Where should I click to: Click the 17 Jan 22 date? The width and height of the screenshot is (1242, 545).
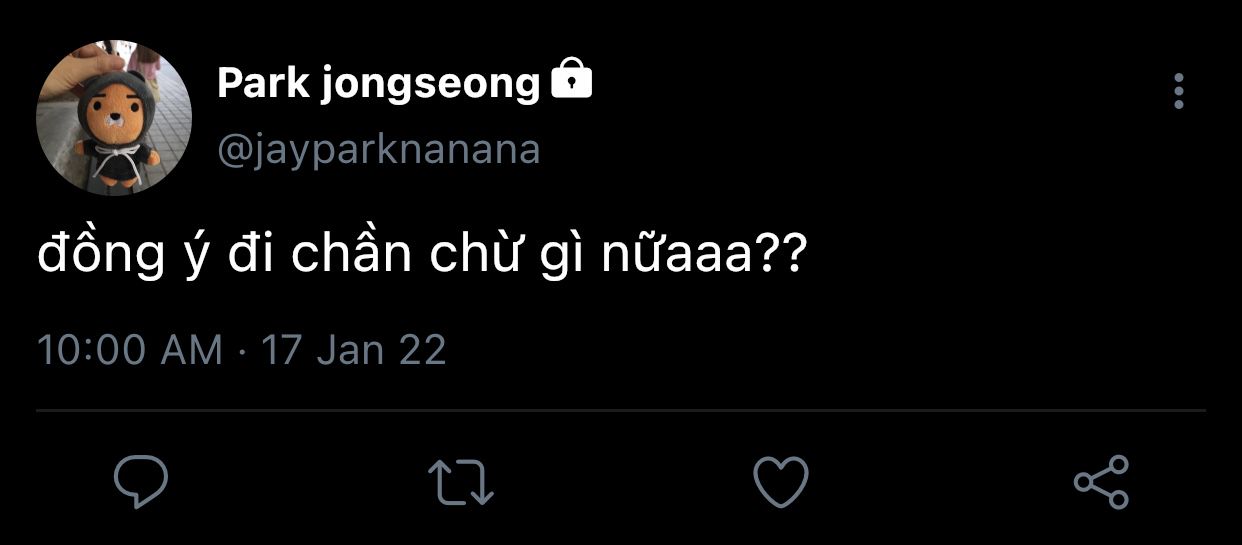click(353, 351)
